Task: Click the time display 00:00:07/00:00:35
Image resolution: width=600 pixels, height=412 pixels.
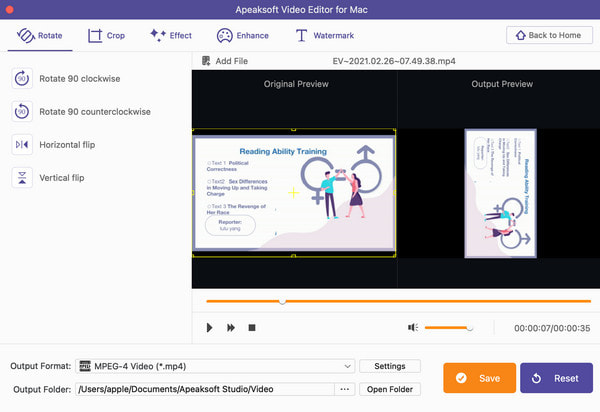Action: [552, 328]
